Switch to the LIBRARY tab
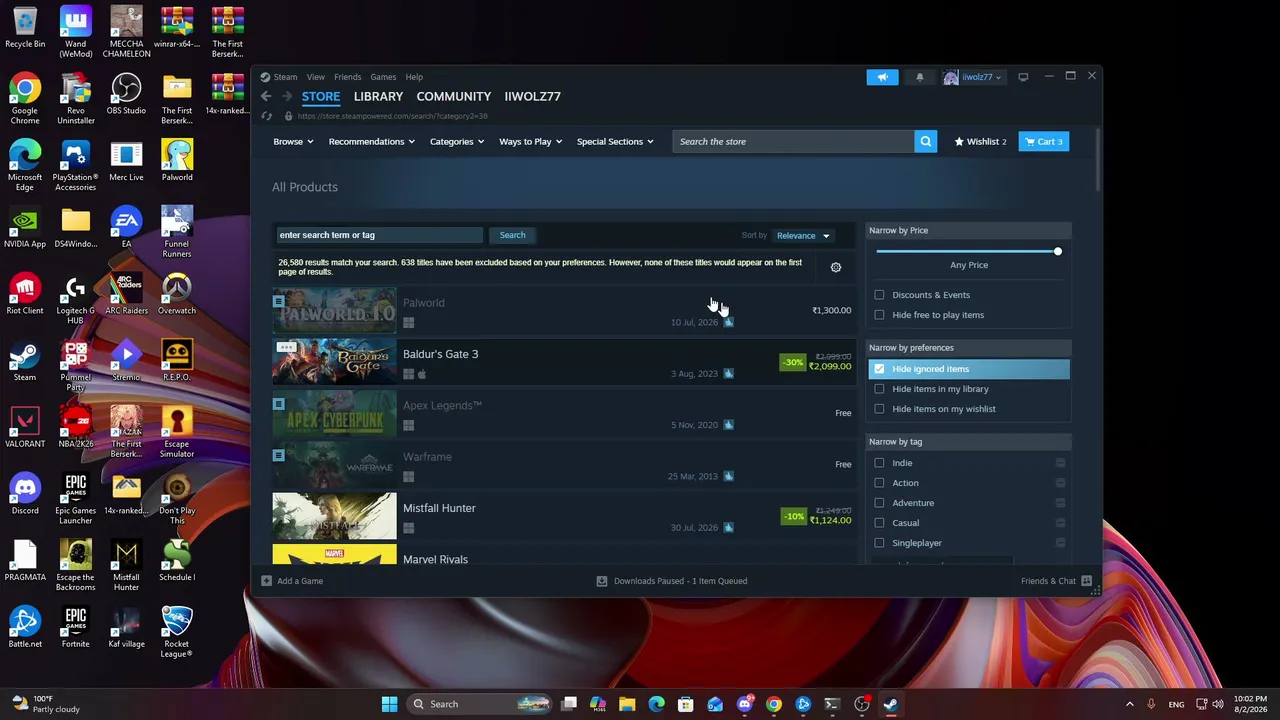1280x720 pixels. point(378,96)
